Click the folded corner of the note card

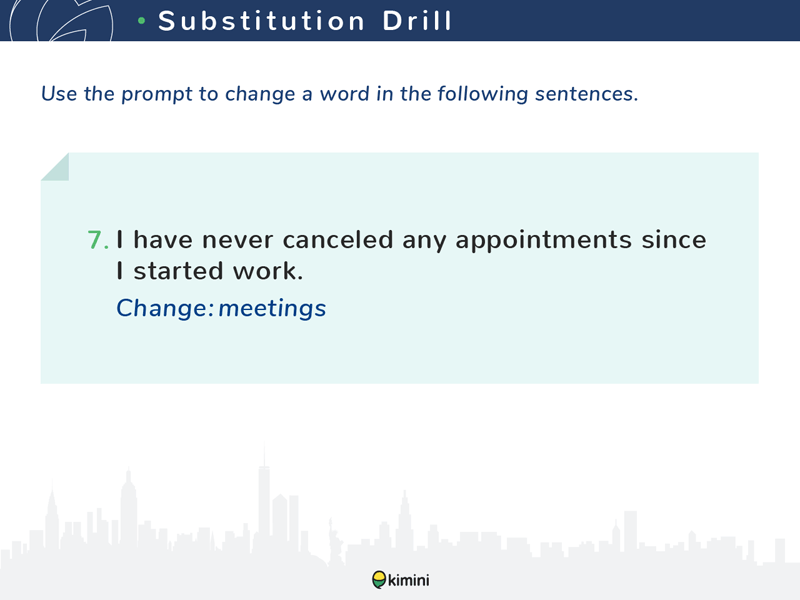[55, 167]
